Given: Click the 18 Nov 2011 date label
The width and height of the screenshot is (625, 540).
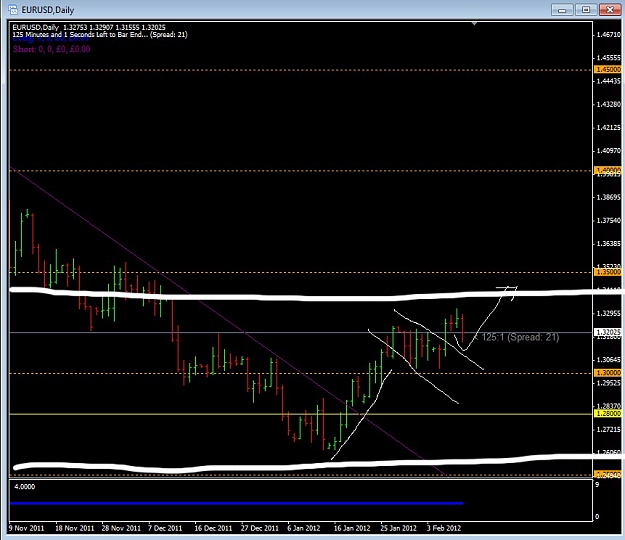Looking at the screenshot, I should coord(75,528).
